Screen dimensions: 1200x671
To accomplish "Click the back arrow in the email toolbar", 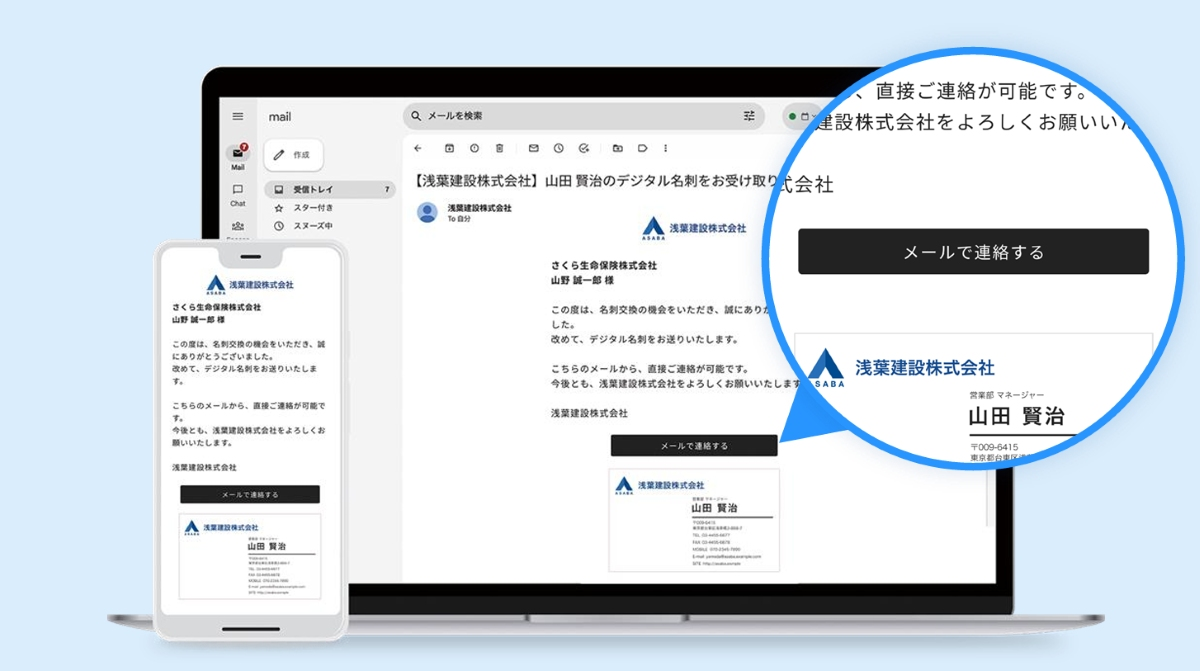I will pos(417,148).
